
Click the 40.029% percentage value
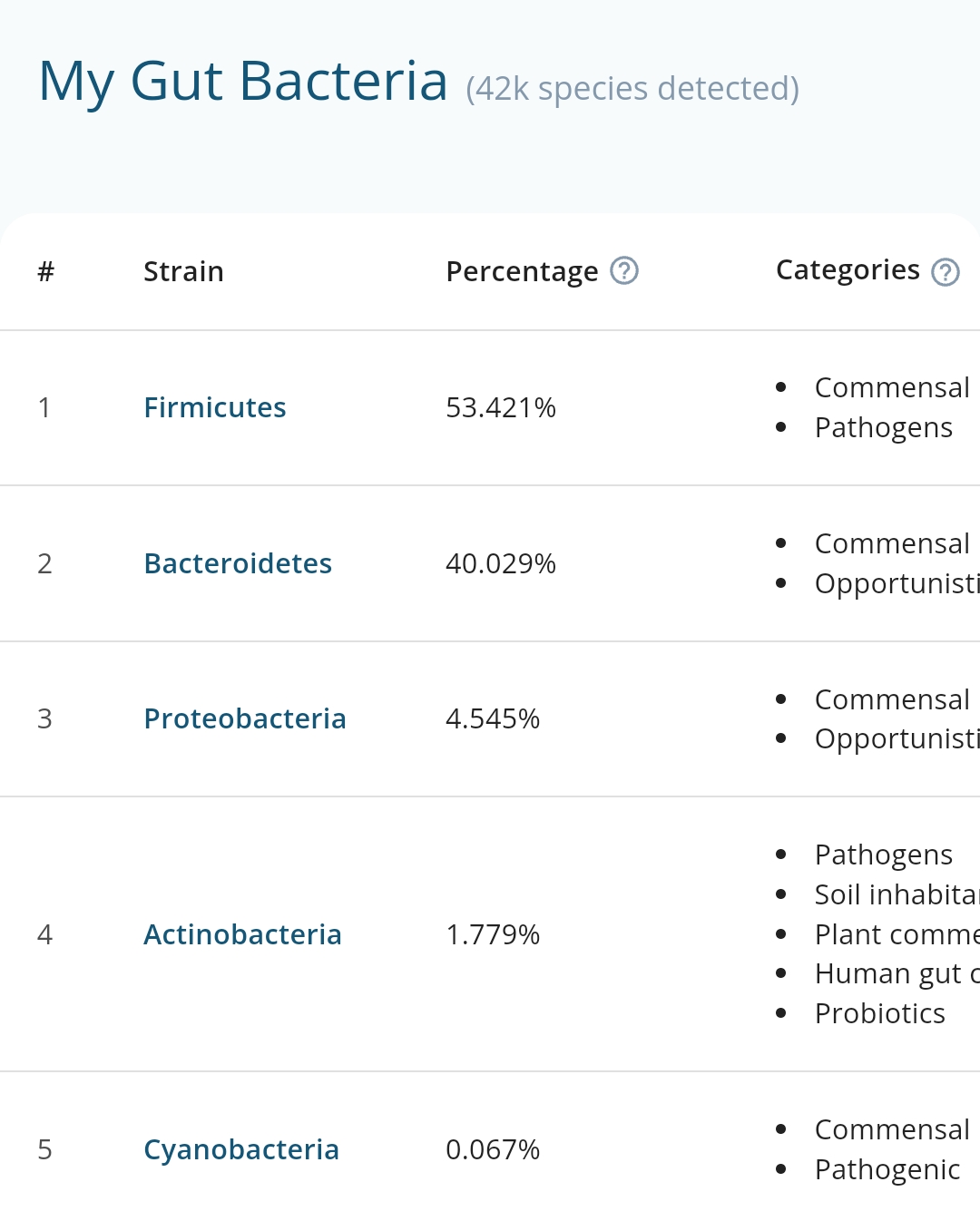[x=501, y=563]
